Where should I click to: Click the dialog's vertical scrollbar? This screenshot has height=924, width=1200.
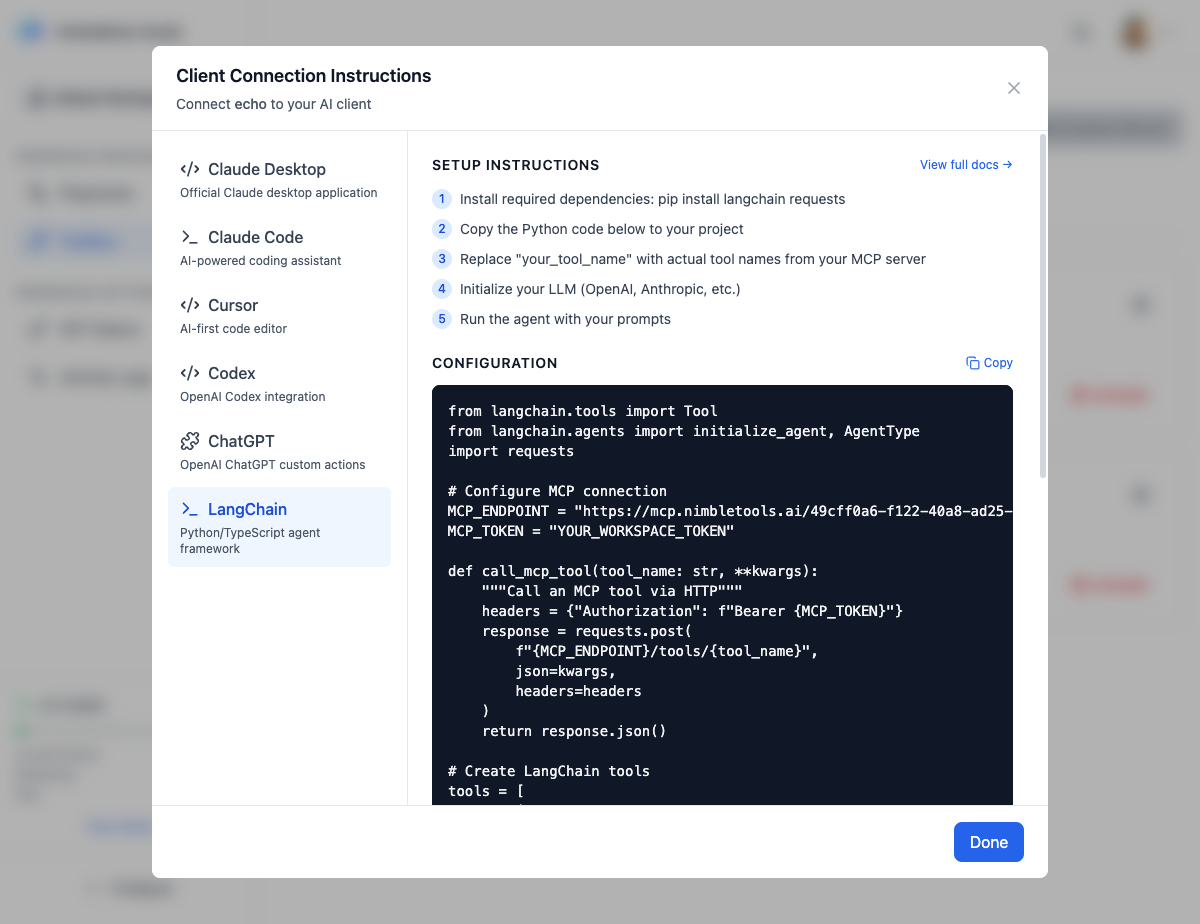[x=1043, y=304]
